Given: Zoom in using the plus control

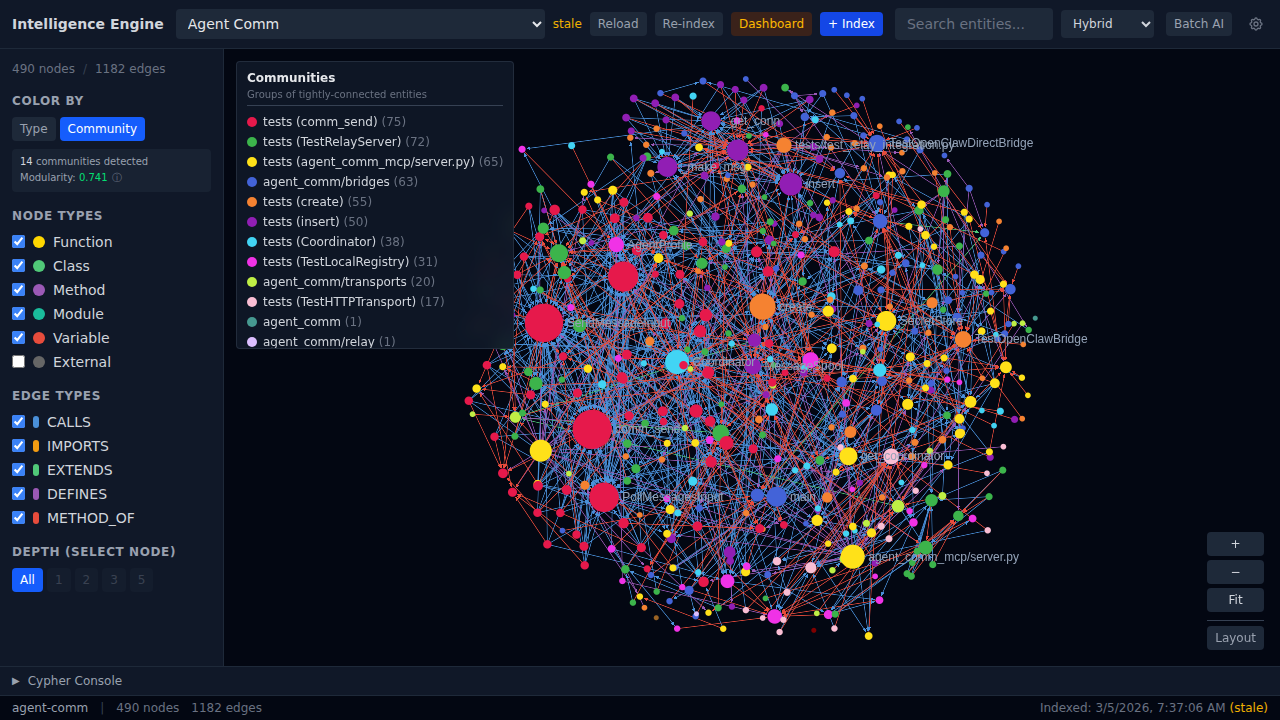Looking at the screenshot, I should [1234, 544].
